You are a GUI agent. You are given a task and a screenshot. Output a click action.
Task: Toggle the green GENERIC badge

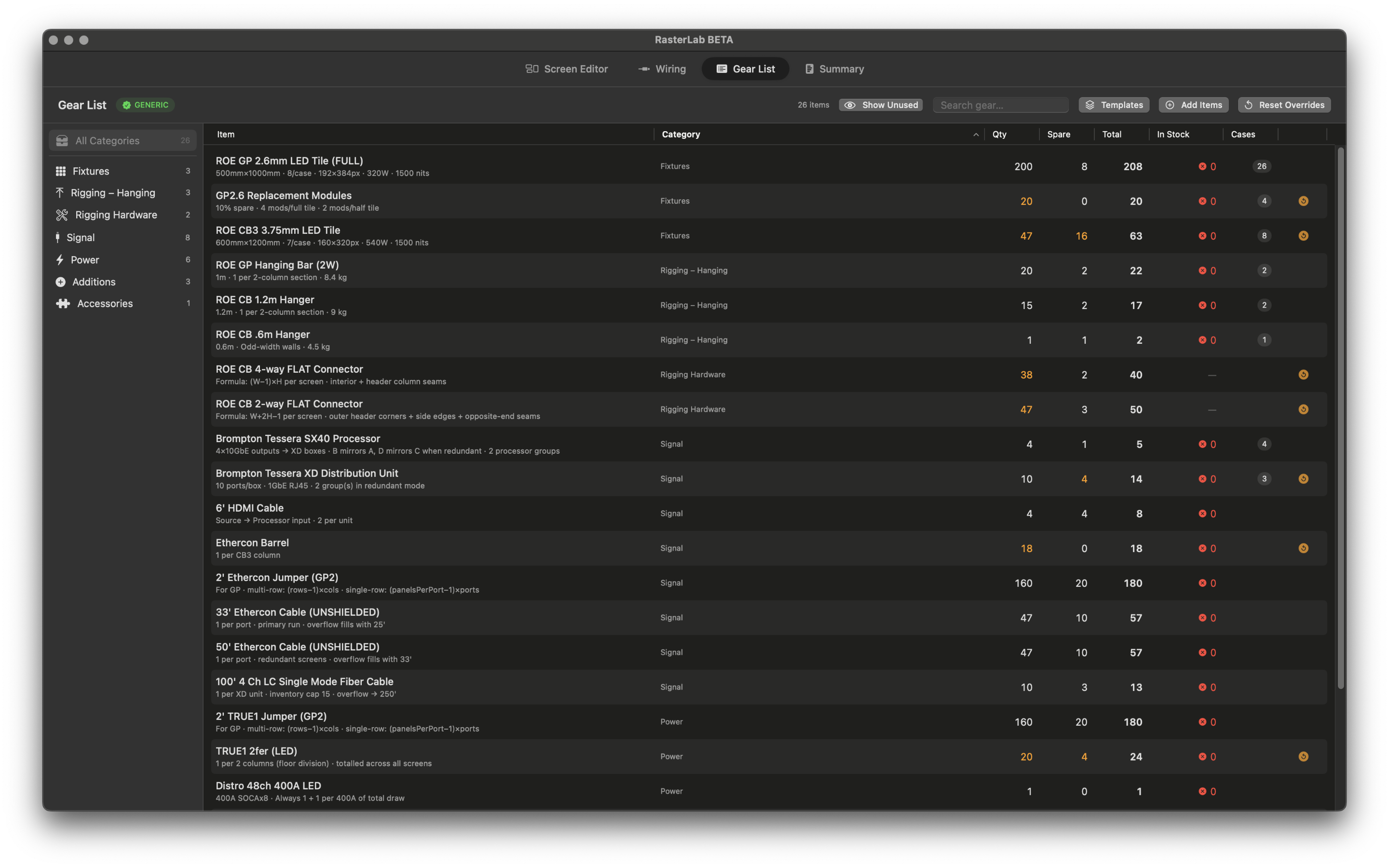coord(145,105)
